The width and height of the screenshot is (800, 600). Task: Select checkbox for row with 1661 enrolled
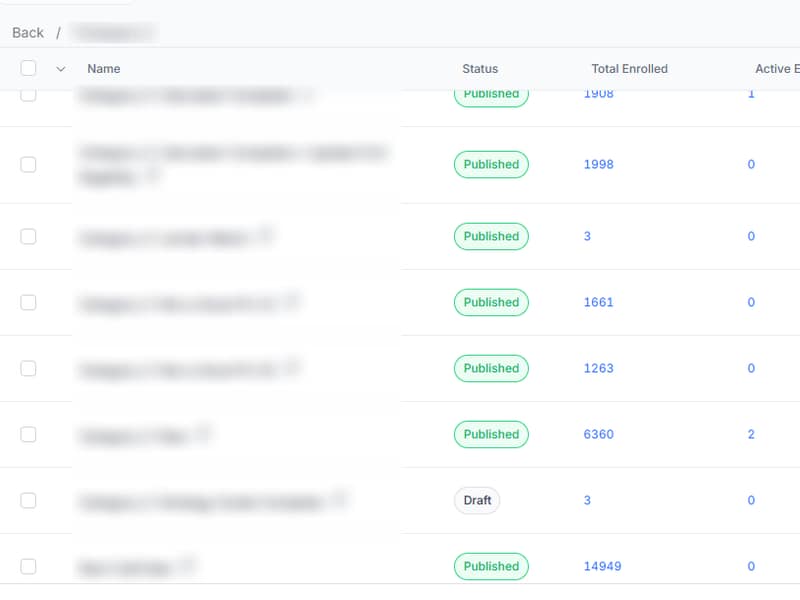(x=29, y=302)
